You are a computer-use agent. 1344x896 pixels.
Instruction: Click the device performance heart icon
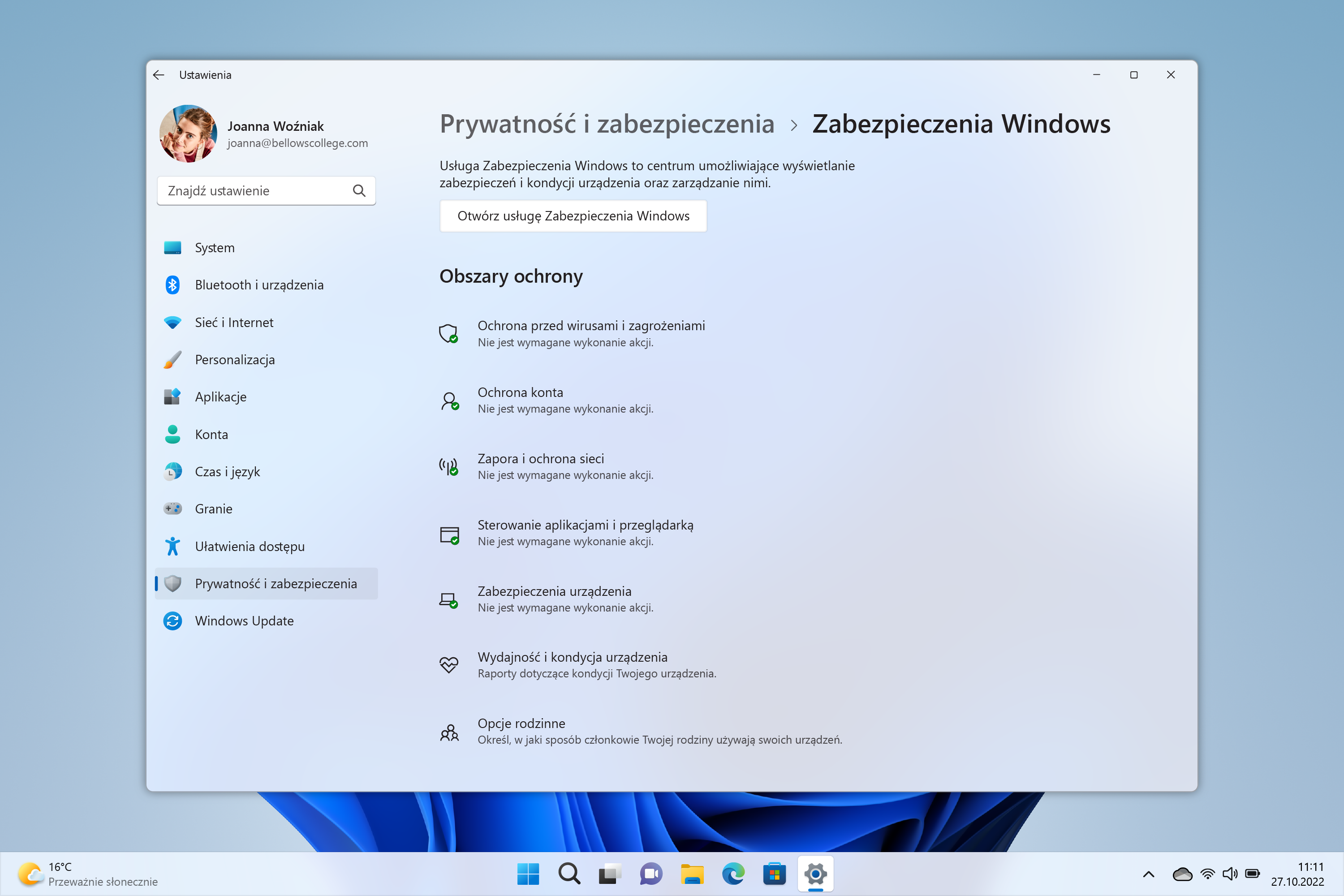point(449,664)
